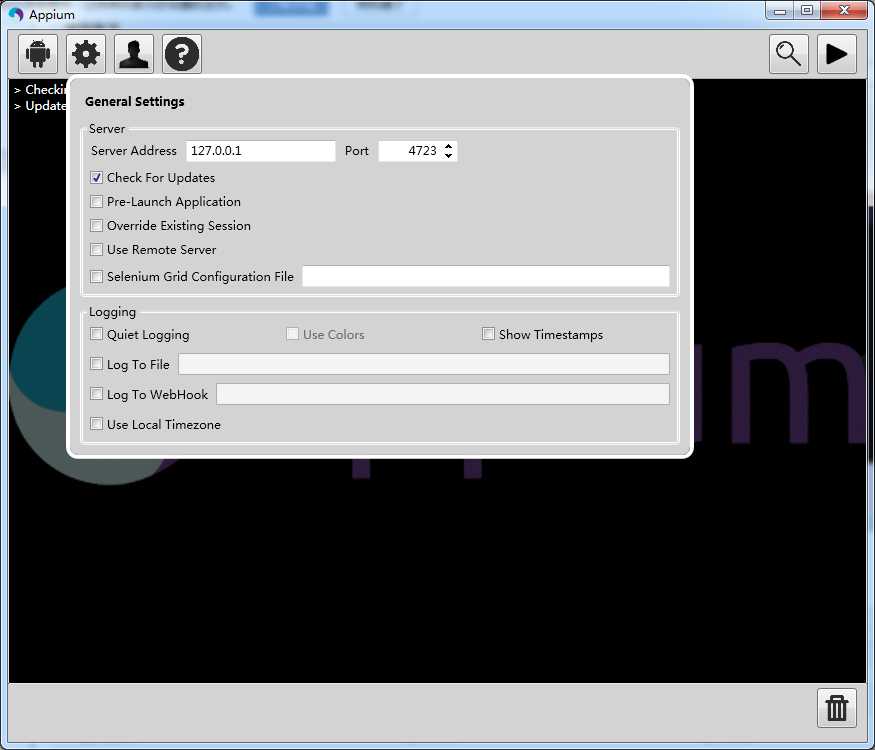Close General Settings via the gear icon
This screenshot has width=875, height=750.
coord(86,54)
